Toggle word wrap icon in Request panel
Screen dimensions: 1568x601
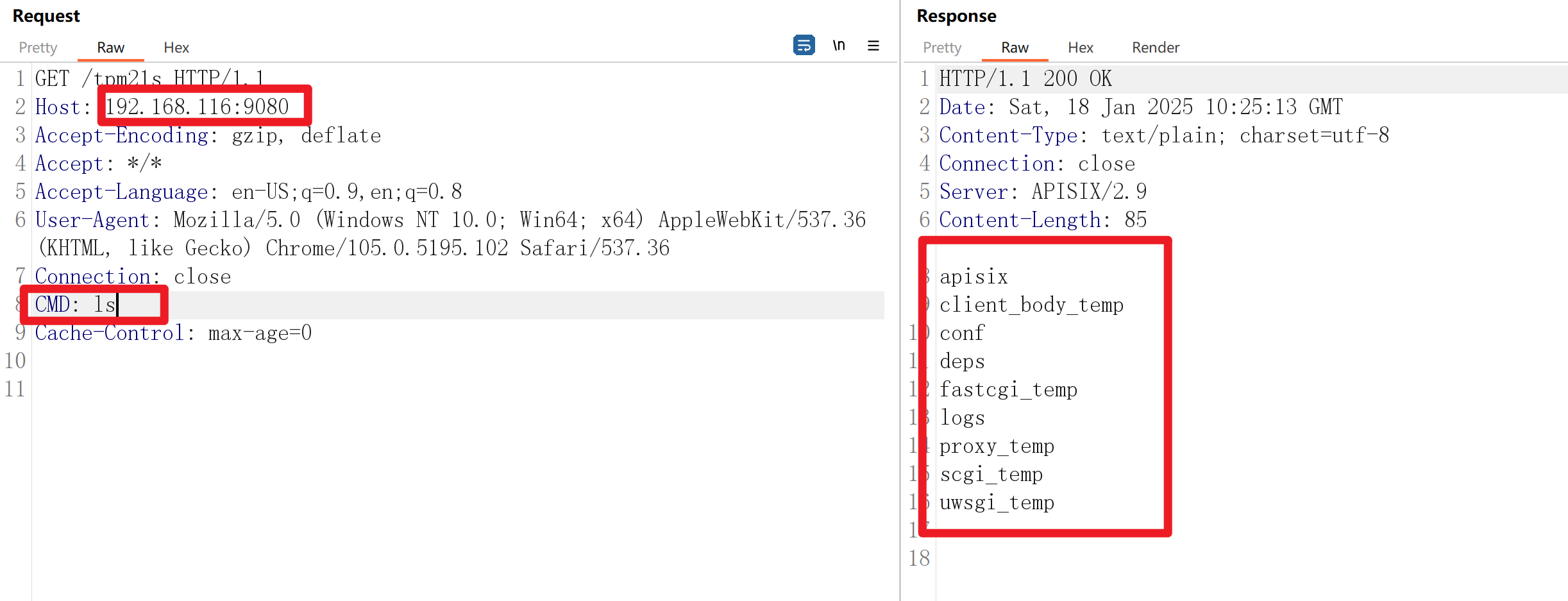[804, 46]
